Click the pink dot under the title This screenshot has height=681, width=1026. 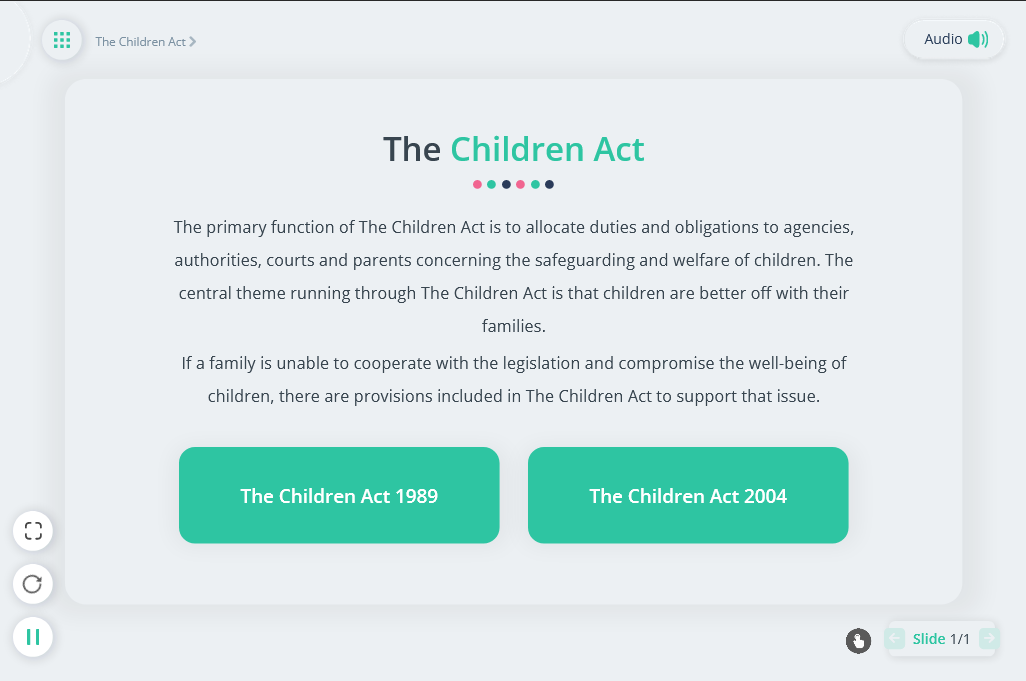pyautogui.click(x=477, y=184)
